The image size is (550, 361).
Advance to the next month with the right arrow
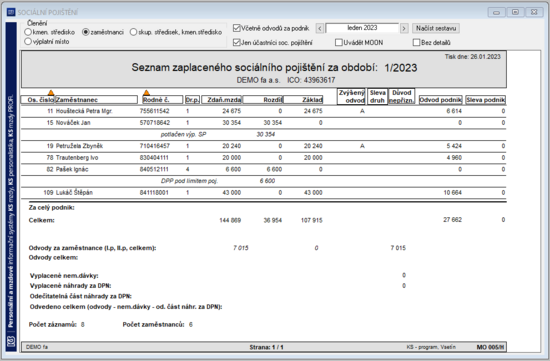coord(404,28)
